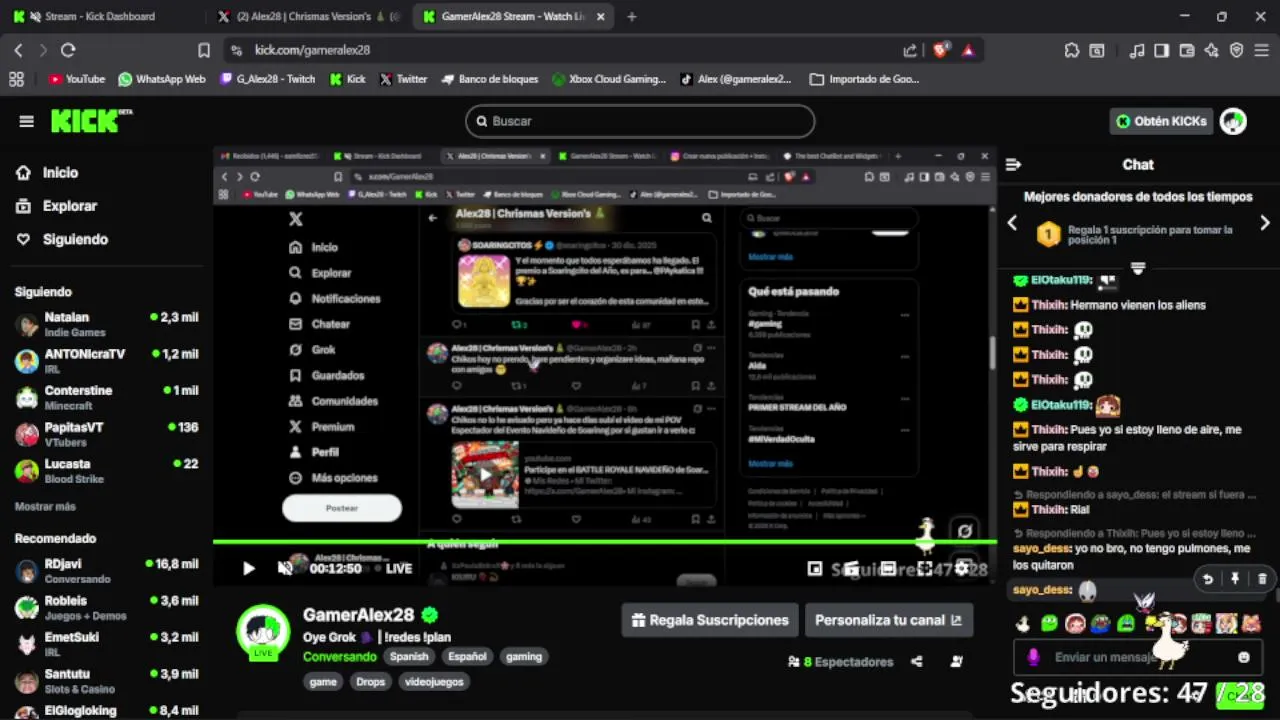Viewport: 1280px width, 720px height.
Task: Open the emoji picker in chat
Action: coord(1244,657)
